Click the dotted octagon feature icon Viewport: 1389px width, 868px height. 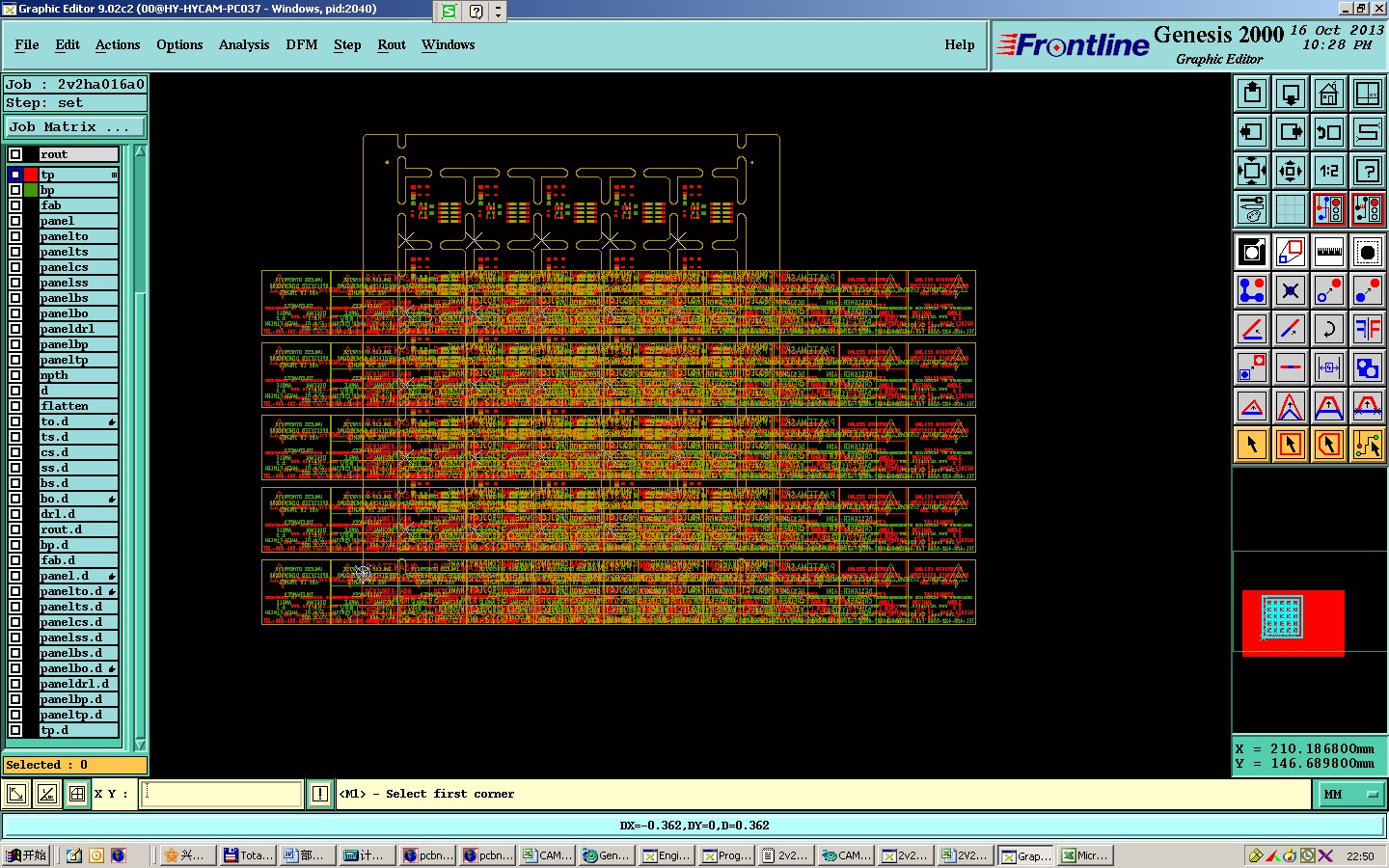(1368, 252)
